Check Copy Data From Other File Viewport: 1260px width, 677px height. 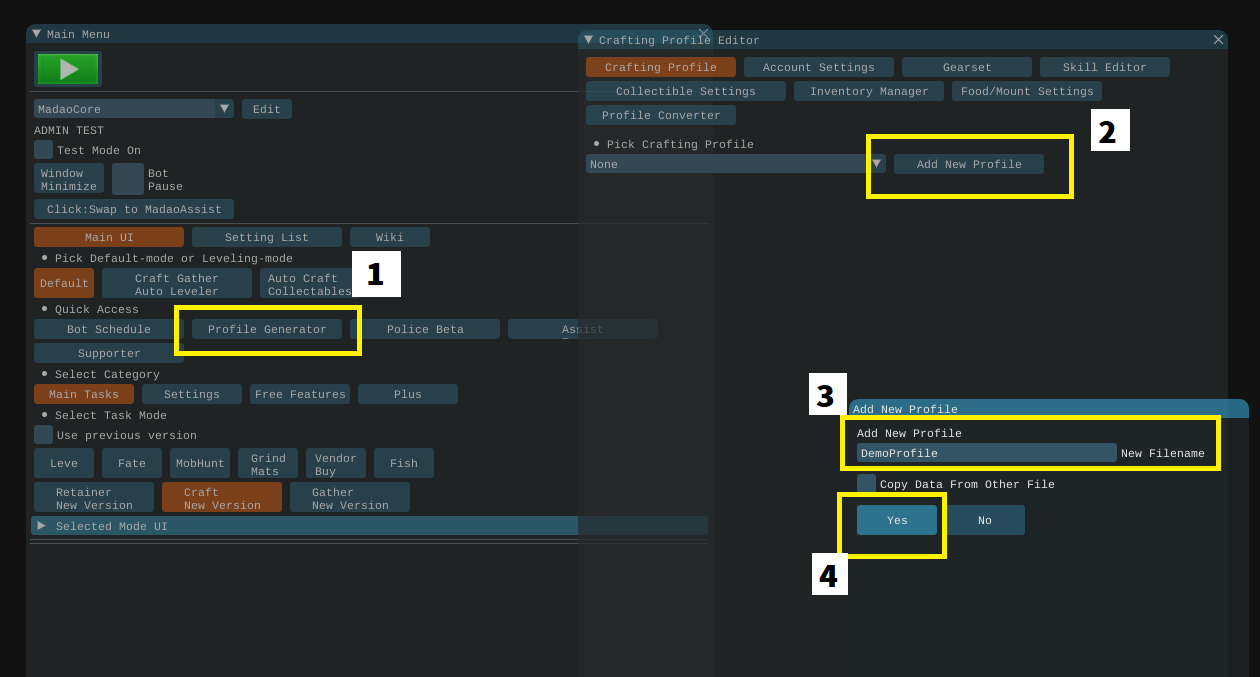coord(866,484)
